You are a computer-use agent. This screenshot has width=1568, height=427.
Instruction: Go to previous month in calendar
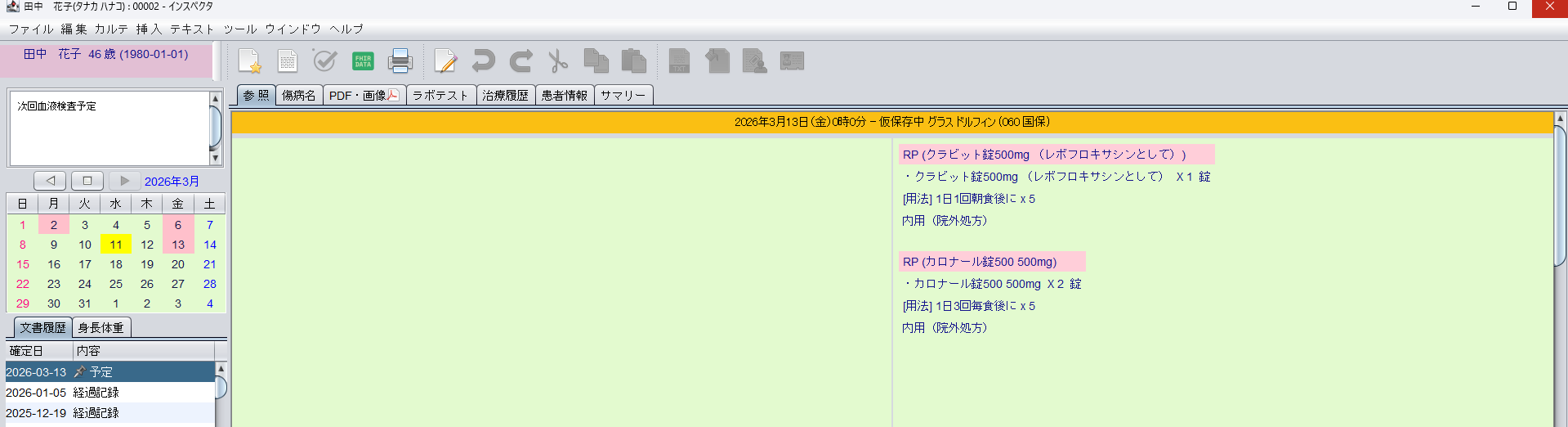click(x=51, y=181)
